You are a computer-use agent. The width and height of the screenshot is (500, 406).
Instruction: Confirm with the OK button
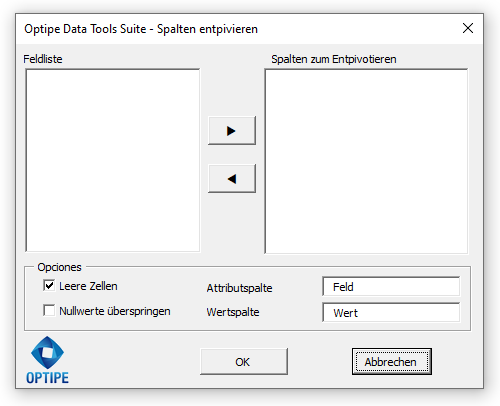(244, 362)
